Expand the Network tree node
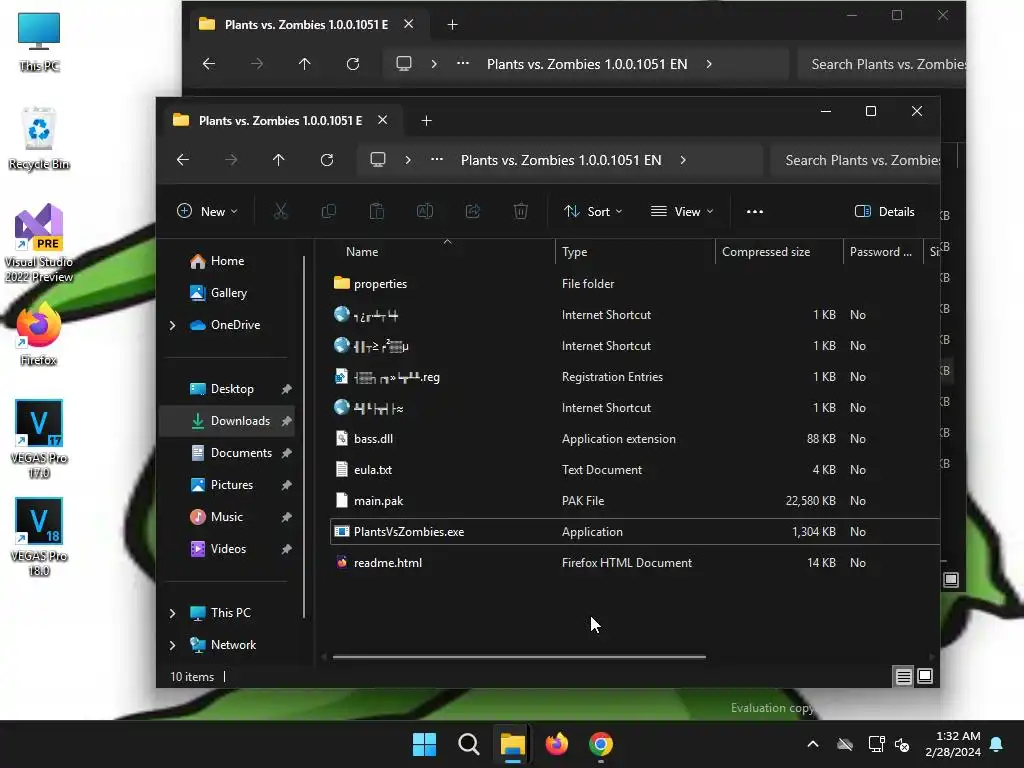1024x768 pixels. (172, 645)
